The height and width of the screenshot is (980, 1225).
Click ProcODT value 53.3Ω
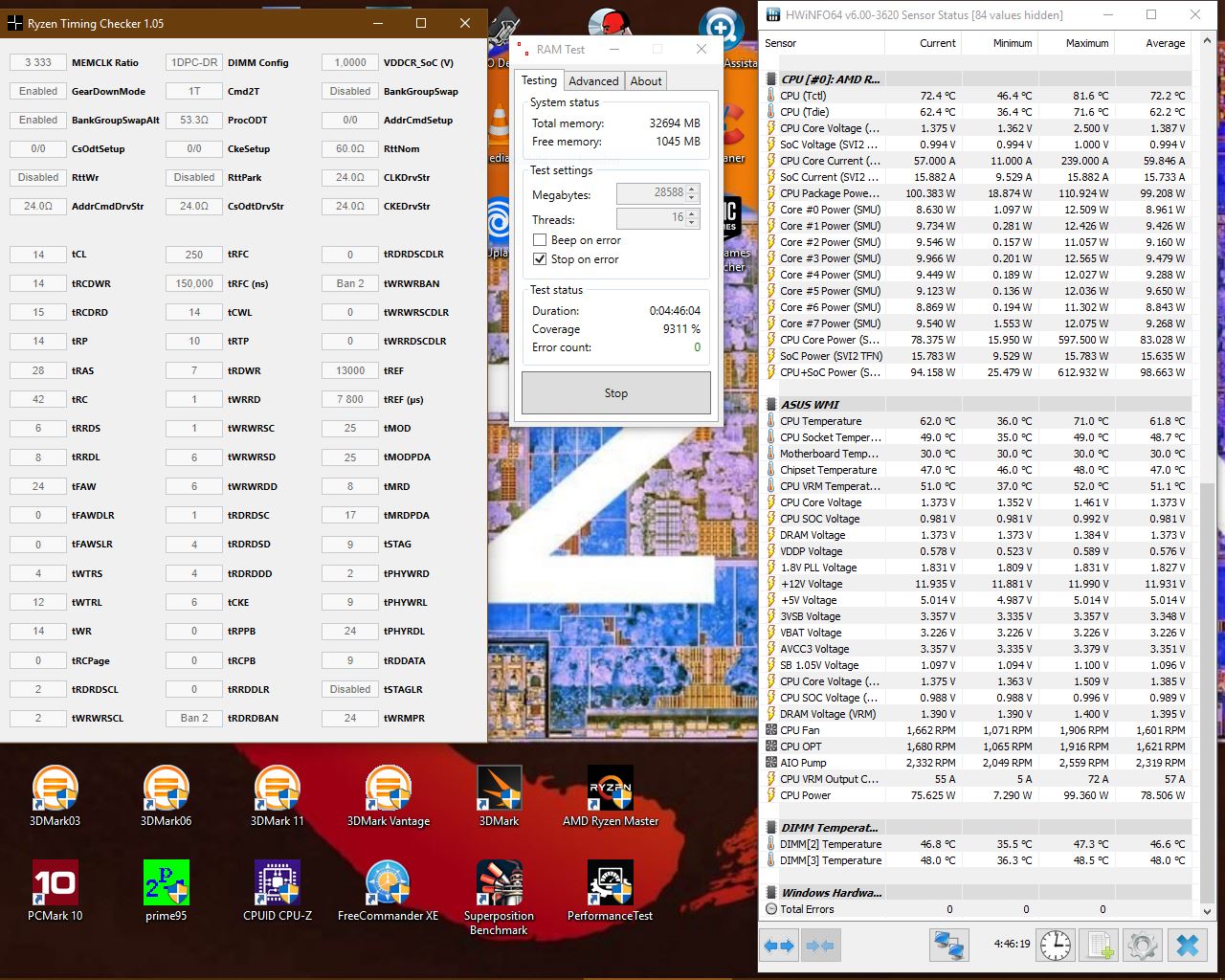pos(194,120)
